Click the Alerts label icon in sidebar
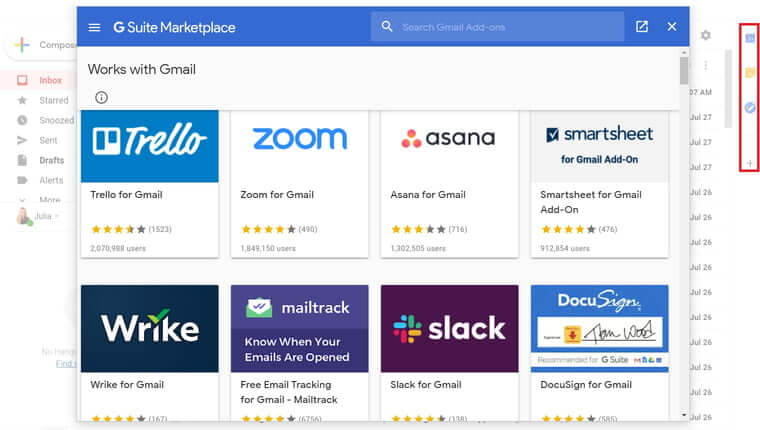Viewport: 760px width, 430px height. coord(22,180)
